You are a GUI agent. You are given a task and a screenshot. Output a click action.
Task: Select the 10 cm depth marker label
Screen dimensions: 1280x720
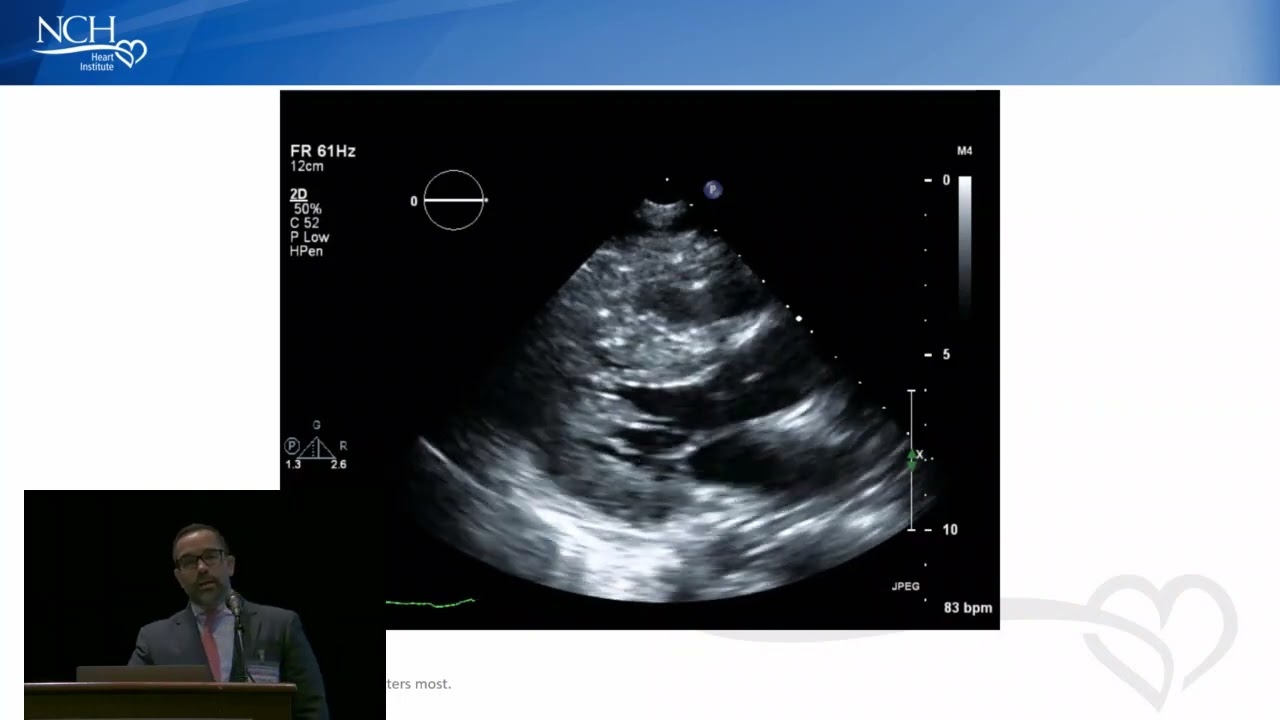click(x=949, y=528)
